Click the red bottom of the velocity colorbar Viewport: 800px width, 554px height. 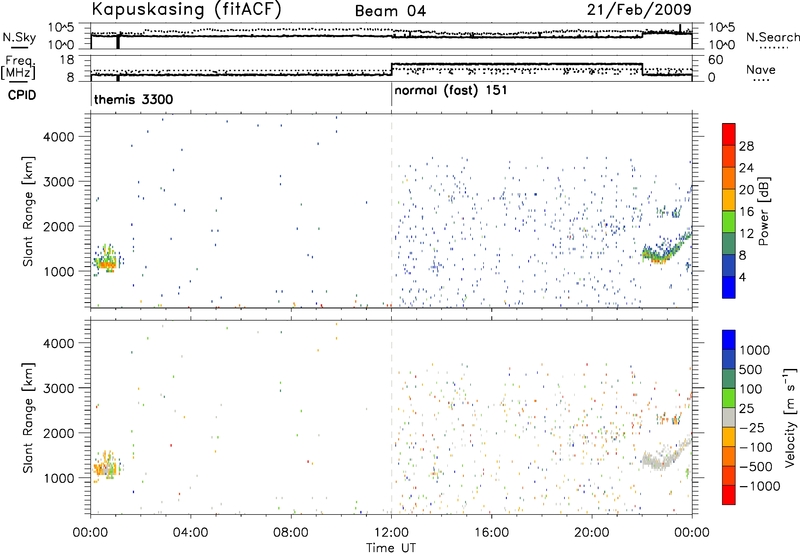point(729,495)
